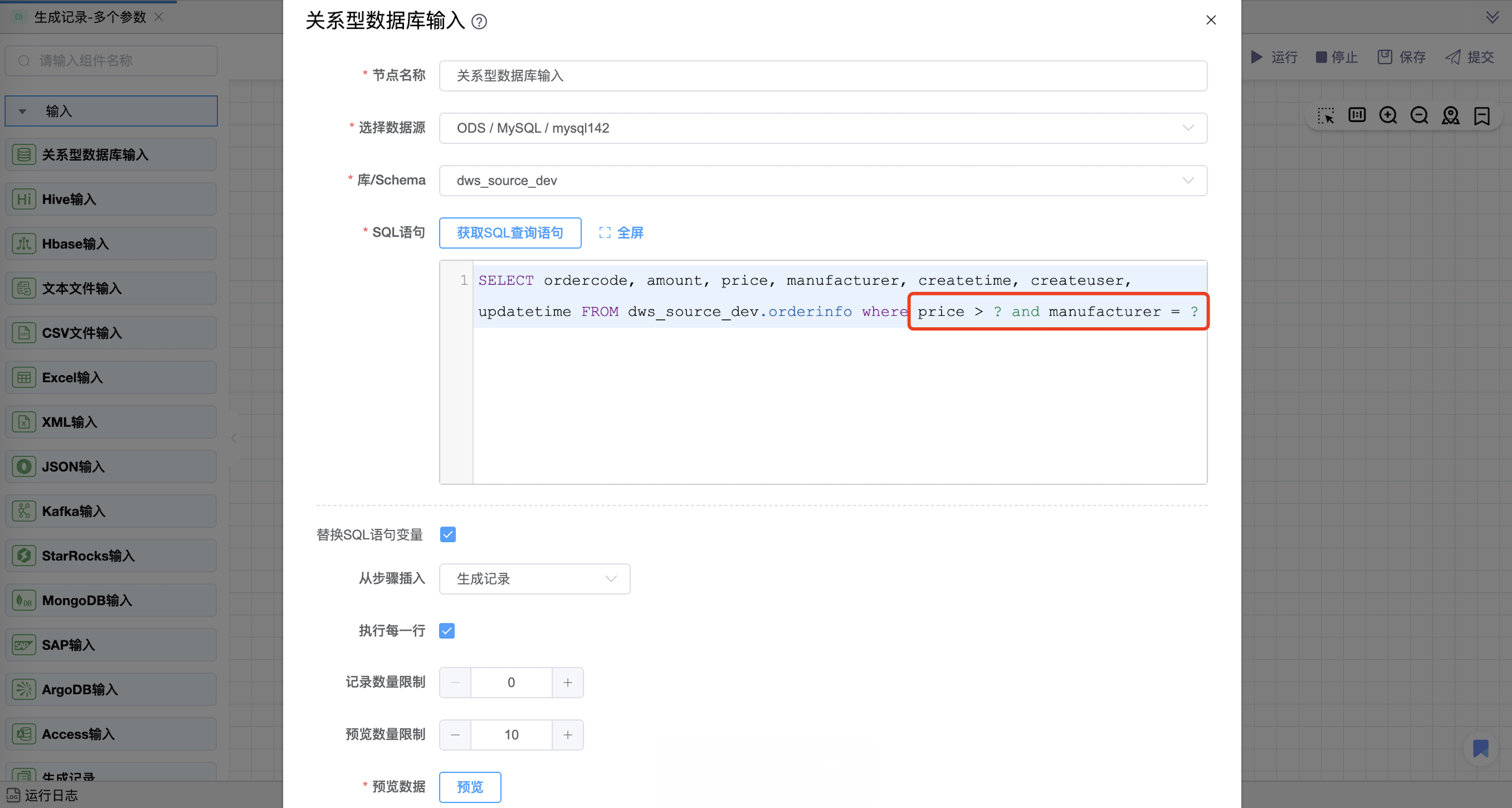
Task: Click the area selection tool icon
Action: coord(1325,115)
